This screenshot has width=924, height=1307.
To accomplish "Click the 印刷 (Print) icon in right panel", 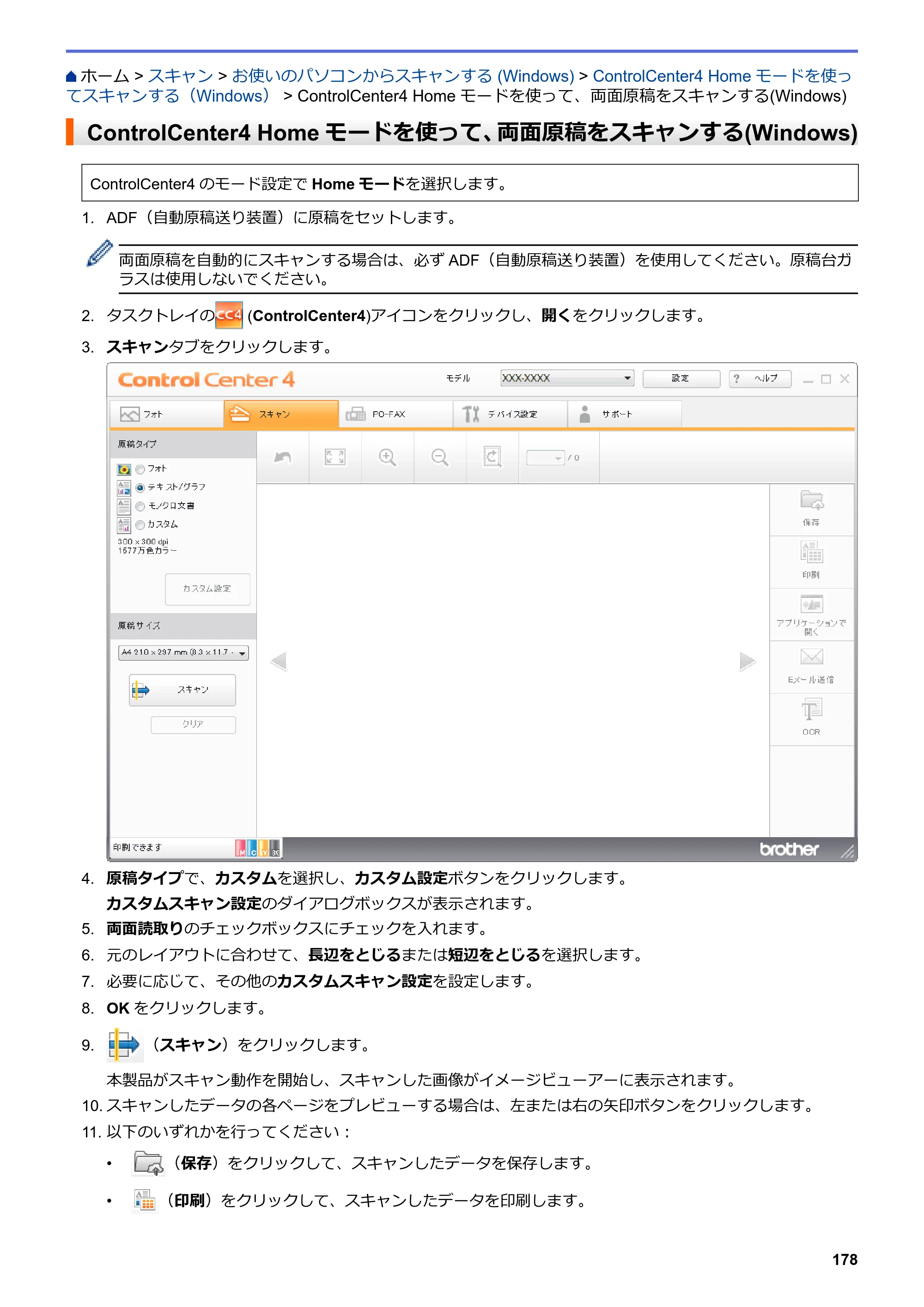I will (812, 553).
